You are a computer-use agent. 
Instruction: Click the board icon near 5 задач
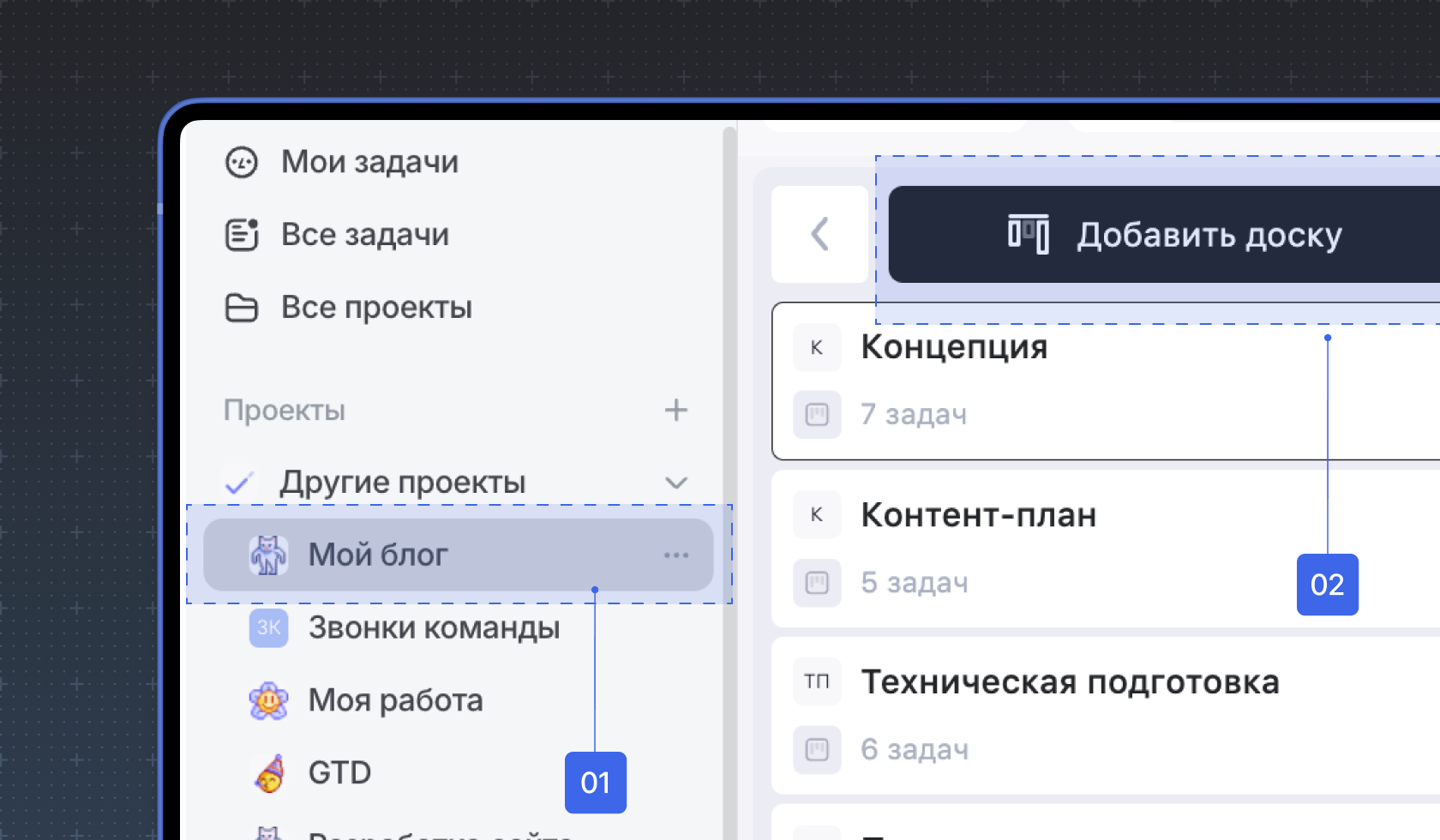click(817, 582)
